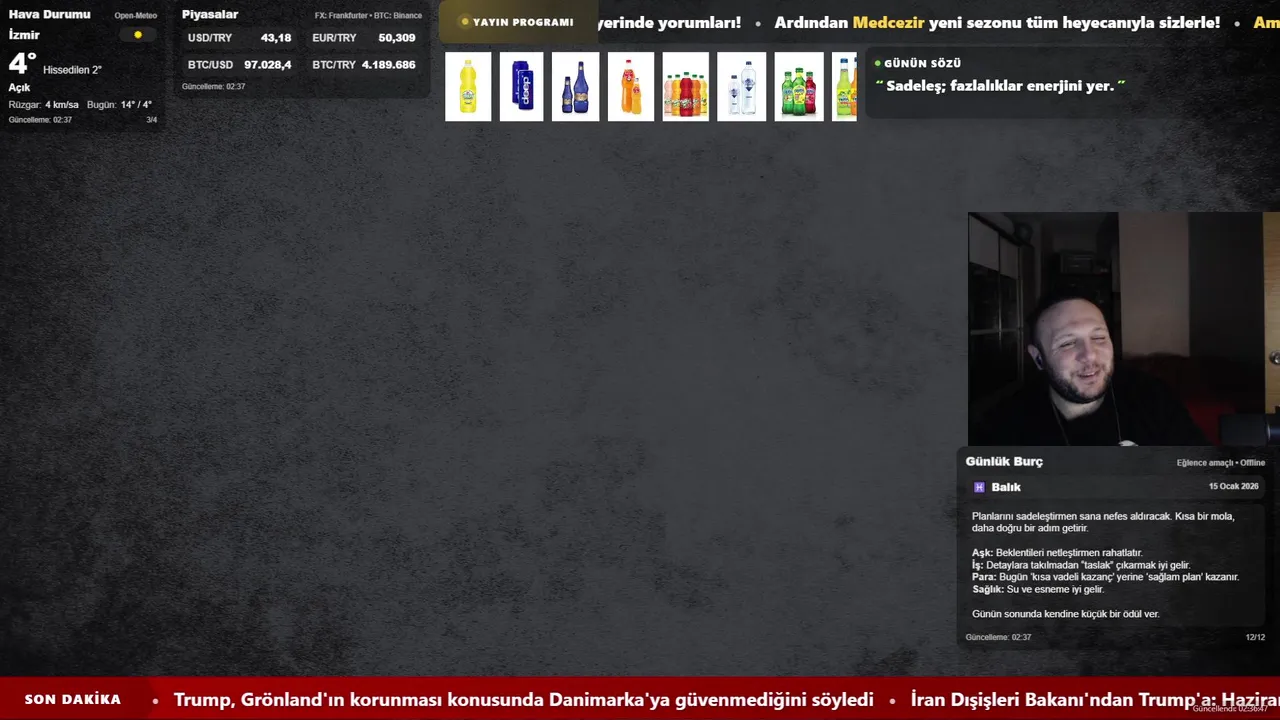Click the Günlük Burç widget title

point(1004,461)
